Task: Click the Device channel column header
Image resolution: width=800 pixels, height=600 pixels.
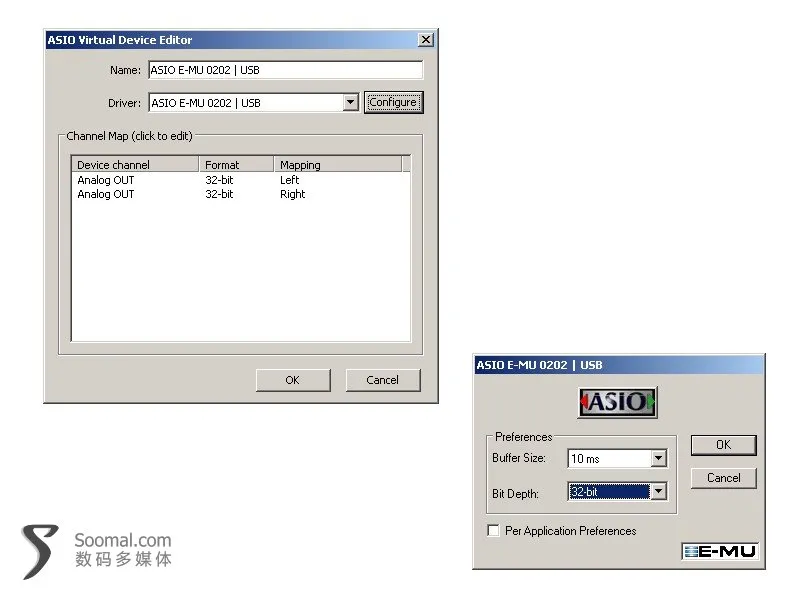Action: pyautogui.click(x=135, y=165)
